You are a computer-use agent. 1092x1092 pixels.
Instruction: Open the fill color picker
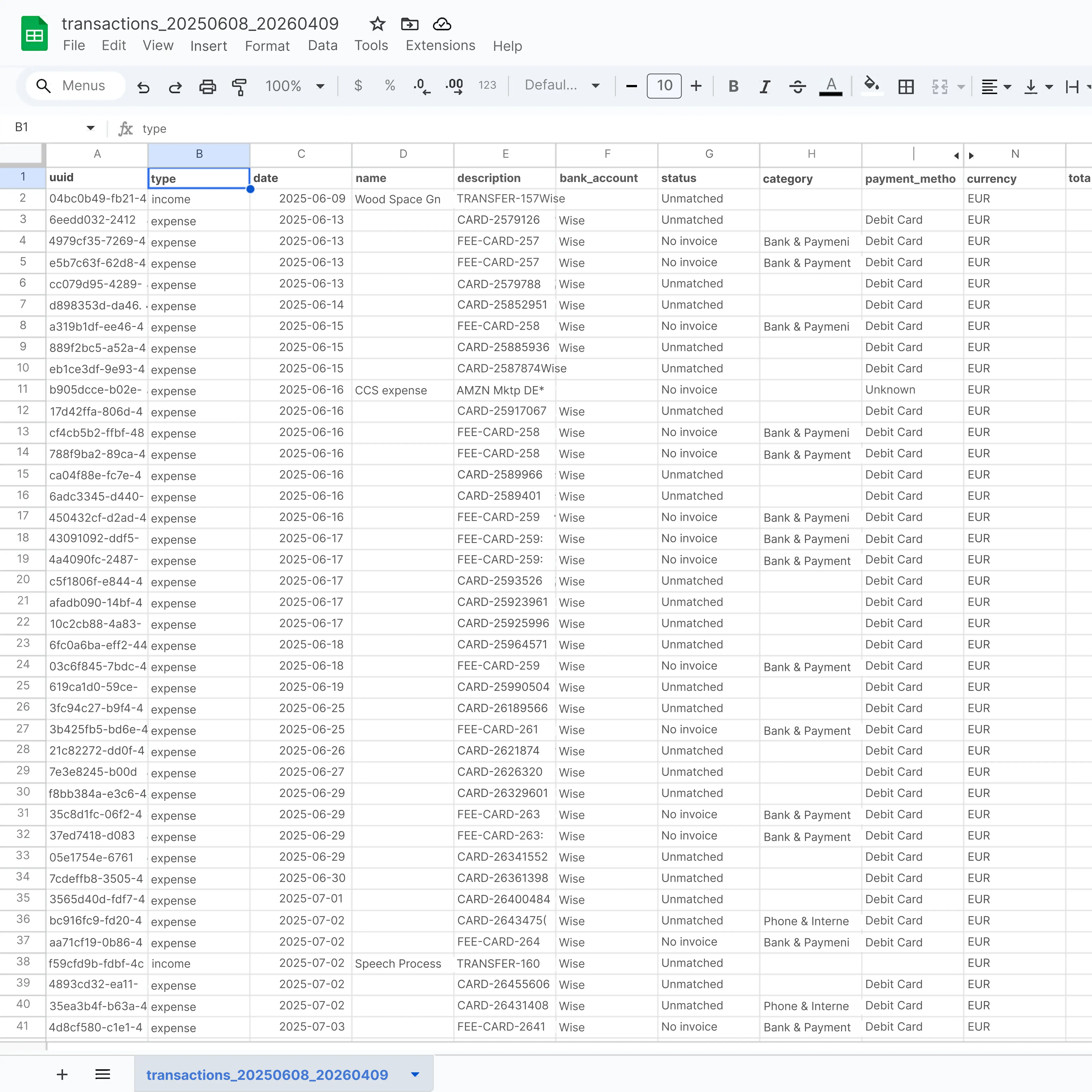[x=872, y=86]
